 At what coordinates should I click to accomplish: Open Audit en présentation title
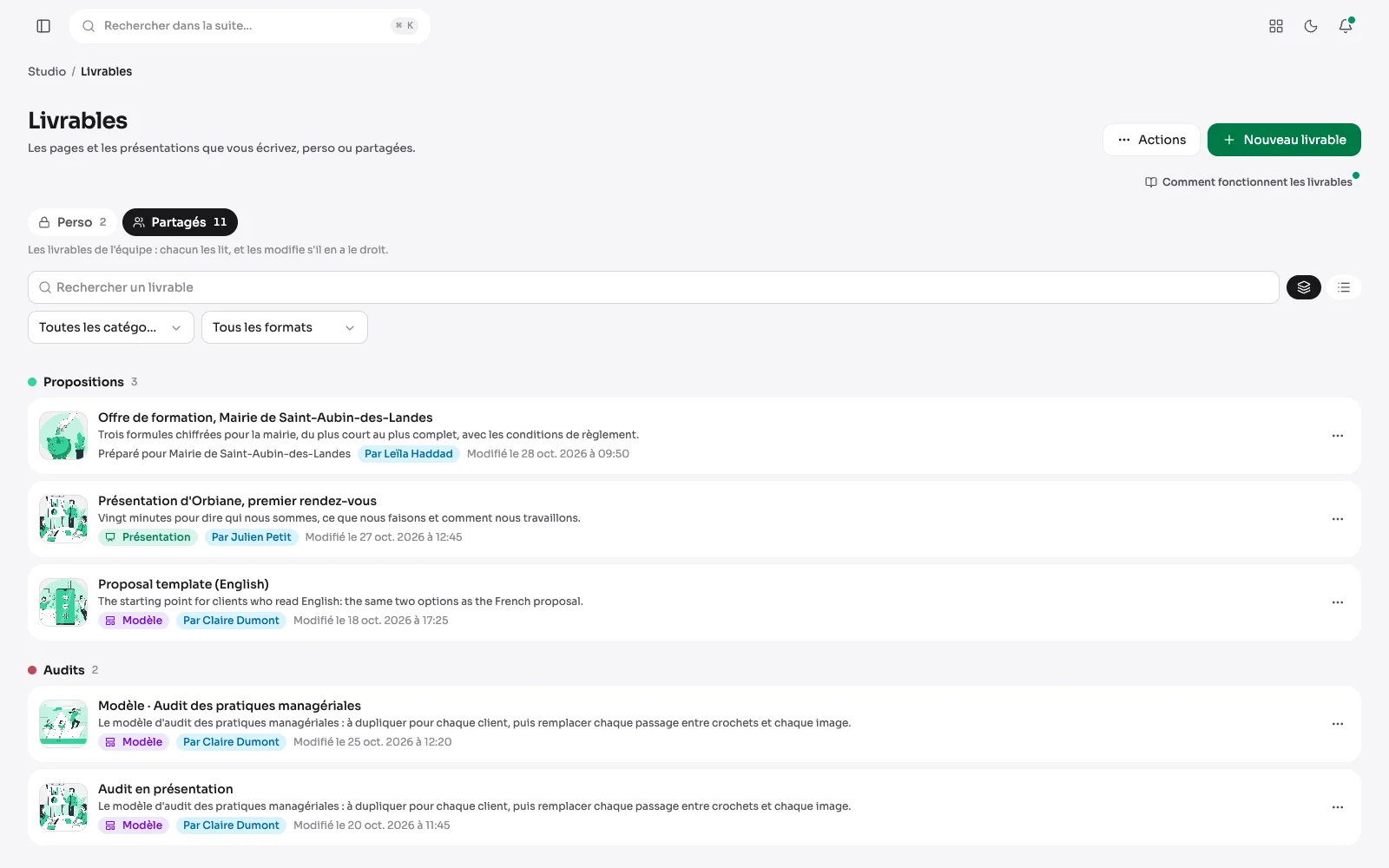coord(166,789)
